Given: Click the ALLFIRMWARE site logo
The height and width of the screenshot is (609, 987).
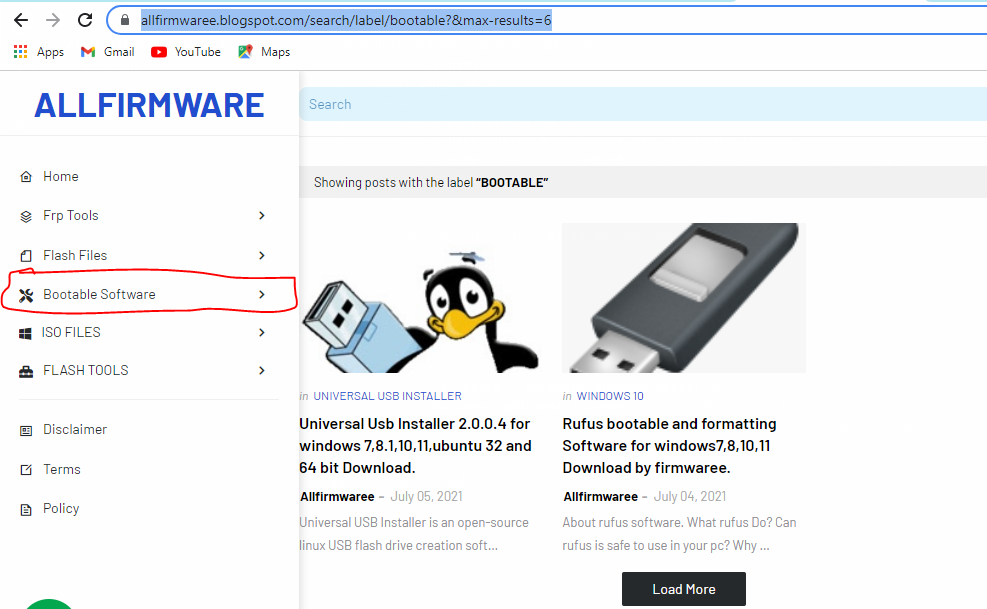Looking at the screenshot, I should tap(149, 105).
